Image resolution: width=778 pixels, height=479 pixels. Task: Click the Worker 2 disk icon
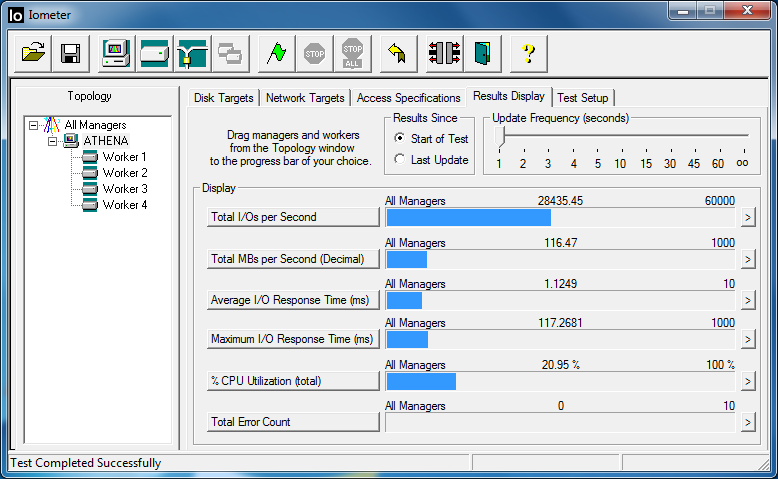click(90, 173)
